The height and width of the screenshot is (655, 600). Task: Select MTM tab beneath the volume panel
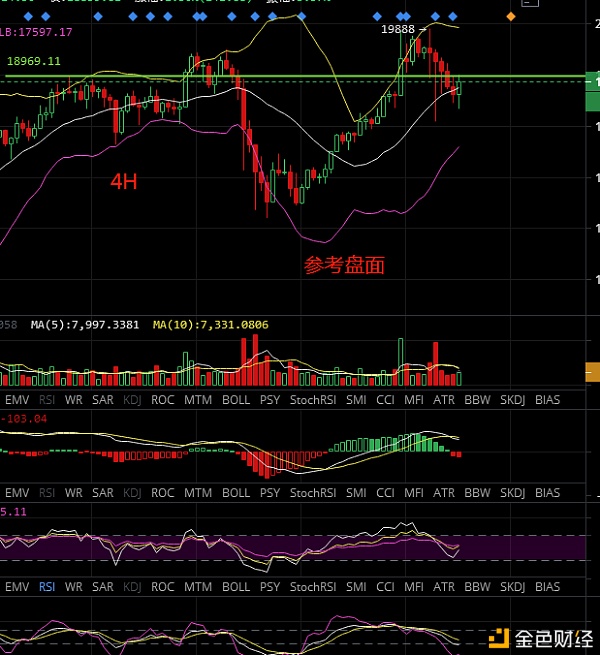click(198, 400)
